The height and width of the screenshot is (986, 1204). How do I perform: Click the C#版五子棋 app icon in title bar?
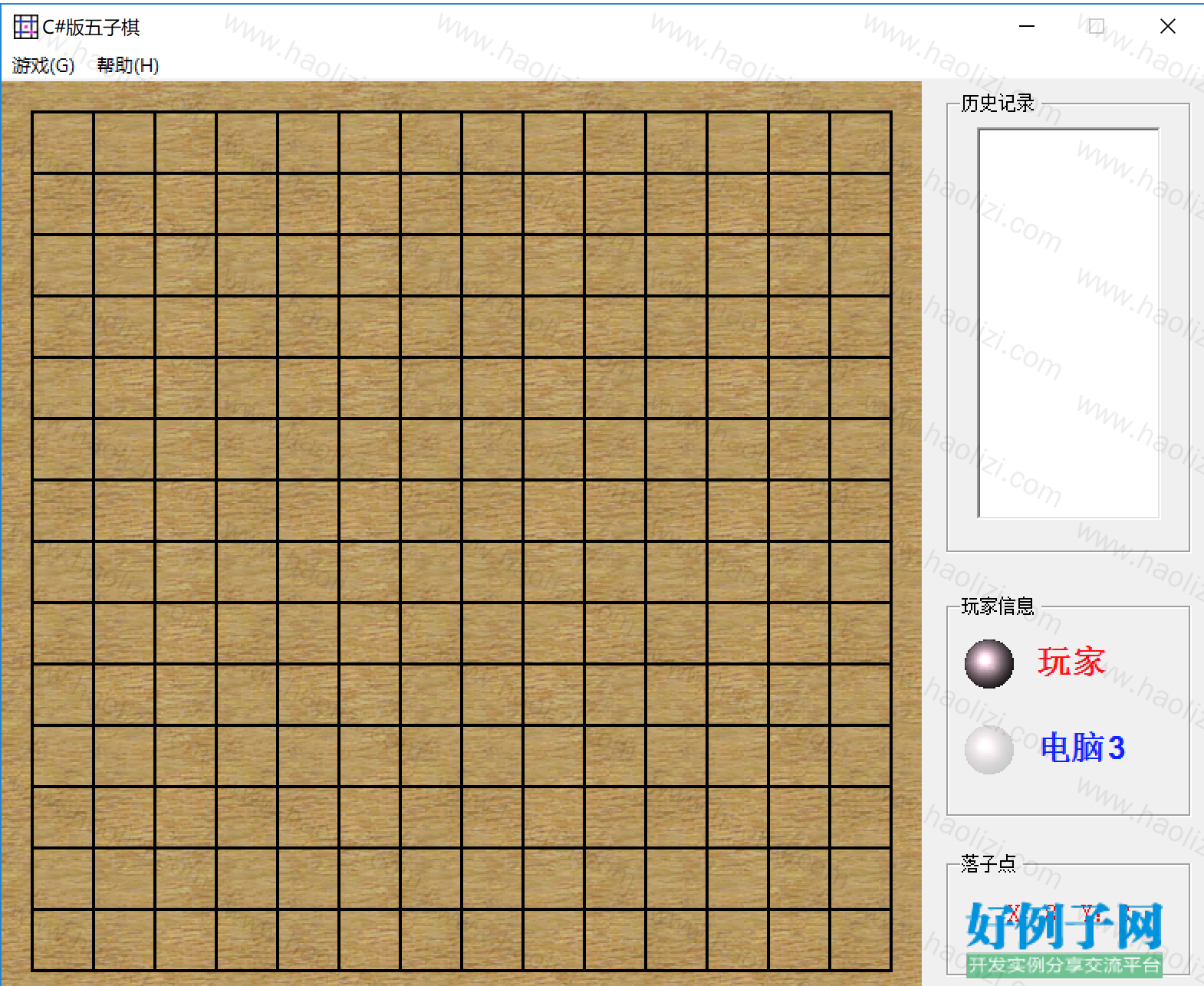pyautogui.click(x=25, y=27)
